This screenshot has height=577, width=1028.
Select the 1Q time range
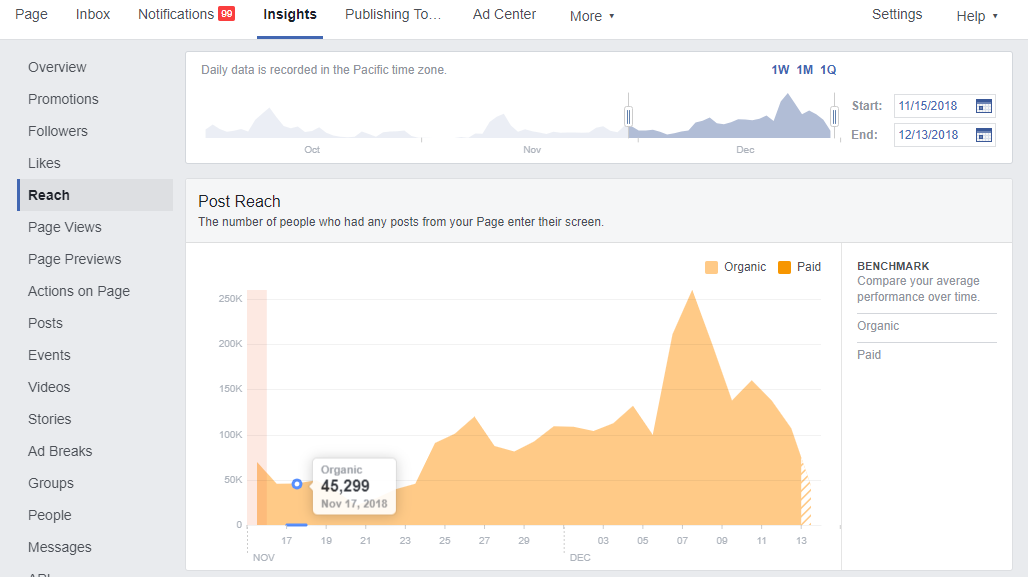pos(828,70)
